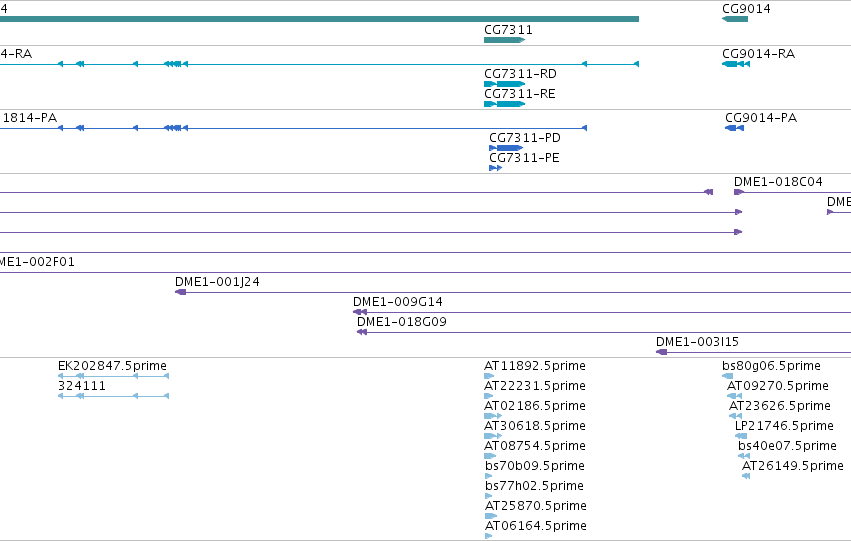851x541 pixels.
Task: Click the bs80g06.5prime label
Action: [771, 366]
